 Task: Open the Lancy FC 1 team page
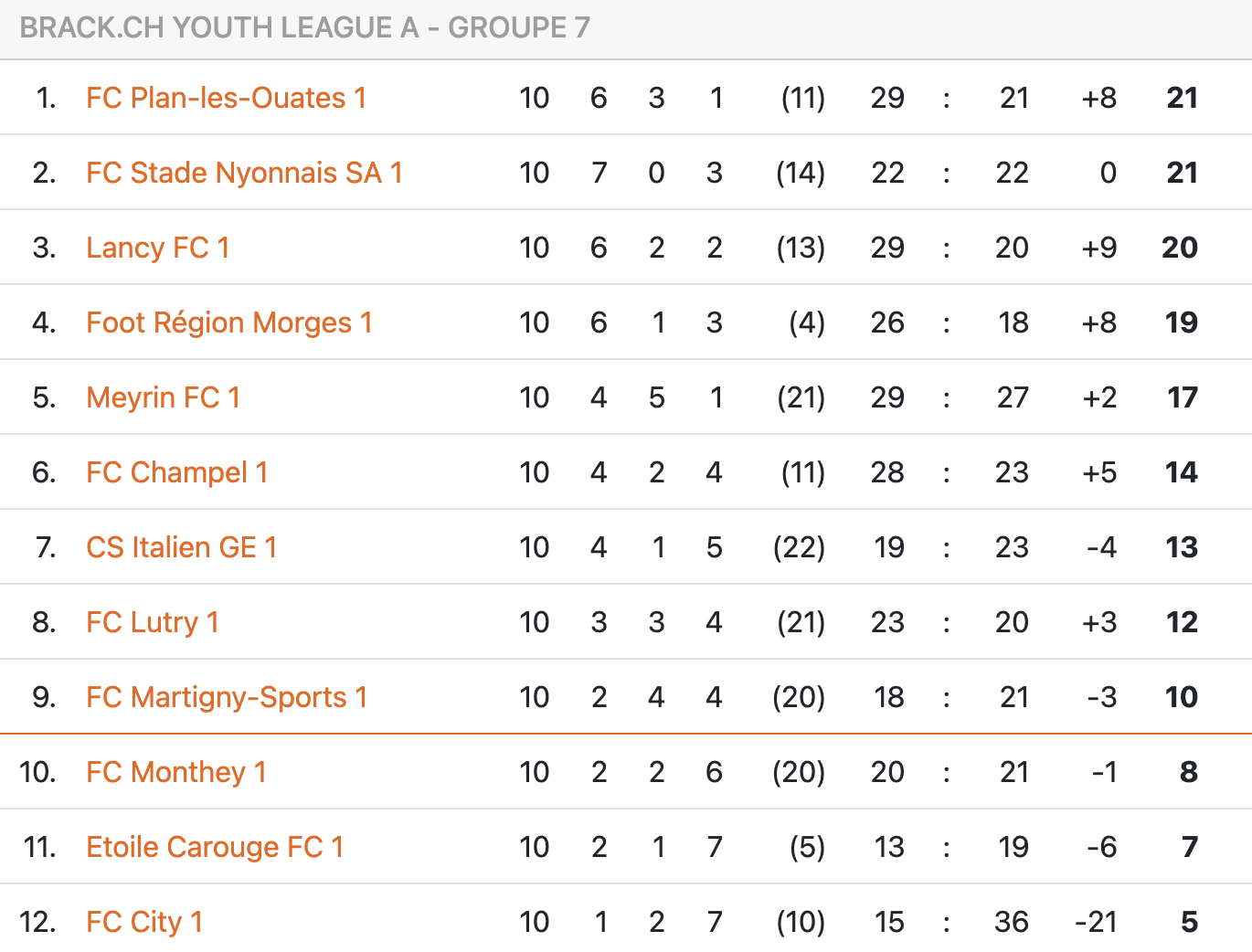point(157,248)
